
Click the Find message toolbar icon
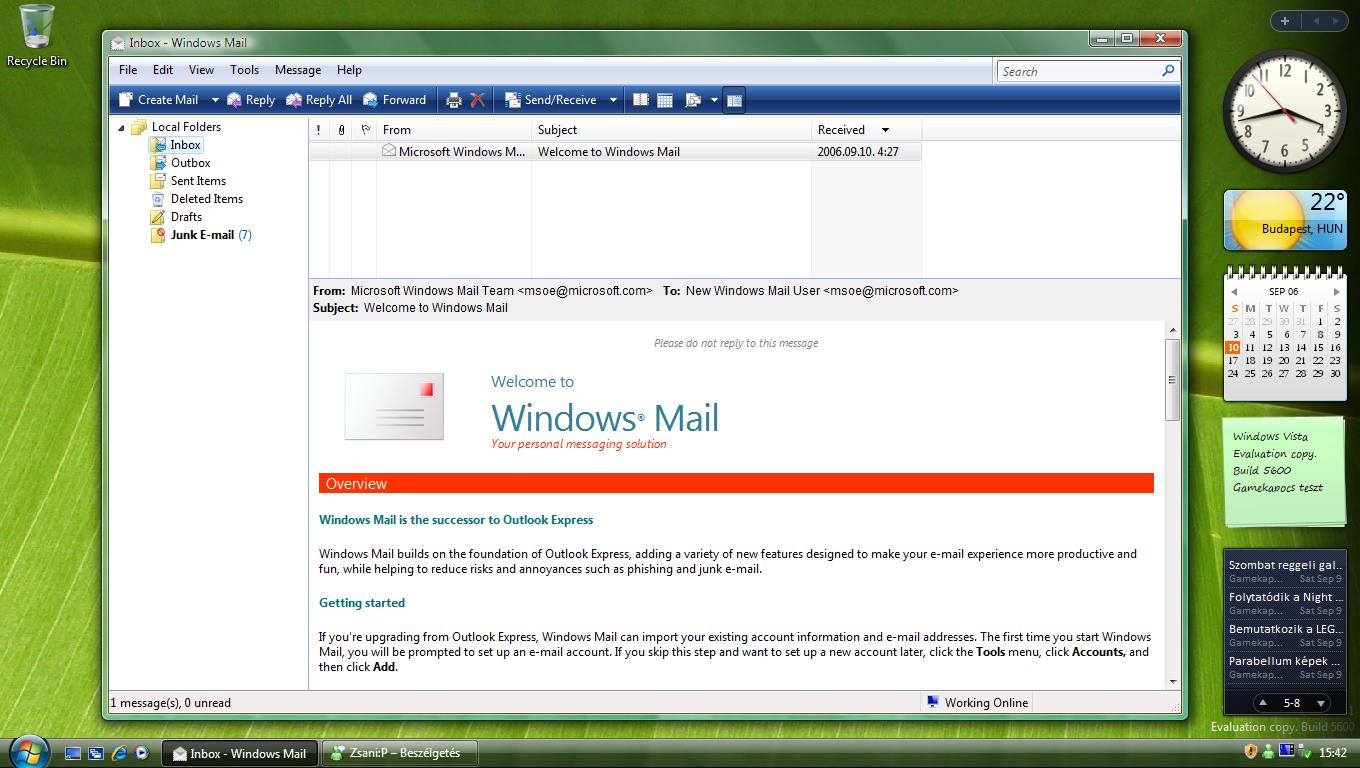(x=693, y=100)
